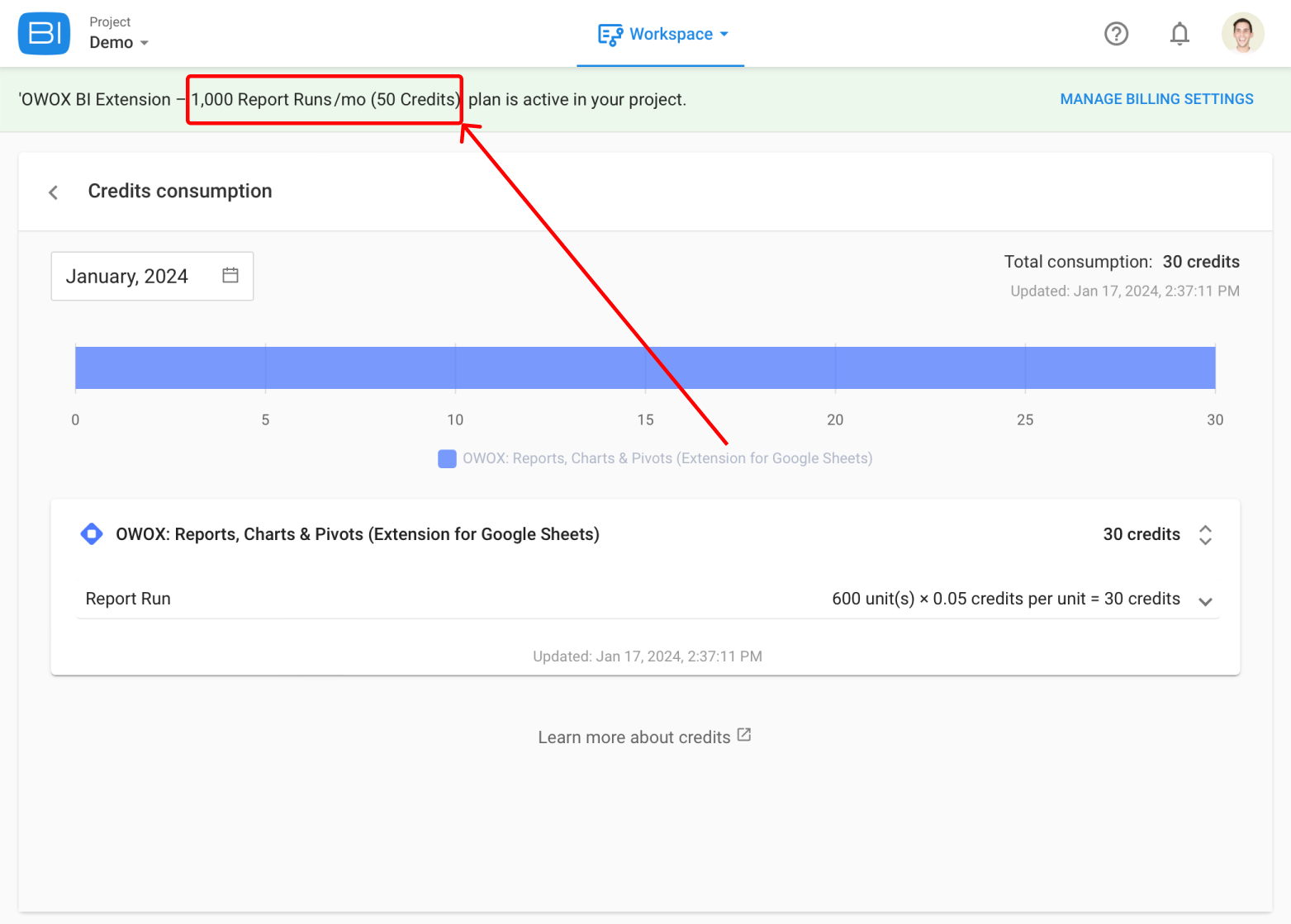Click the OWOX Reports, Charts & Pivots card title

tap(358, 534)
